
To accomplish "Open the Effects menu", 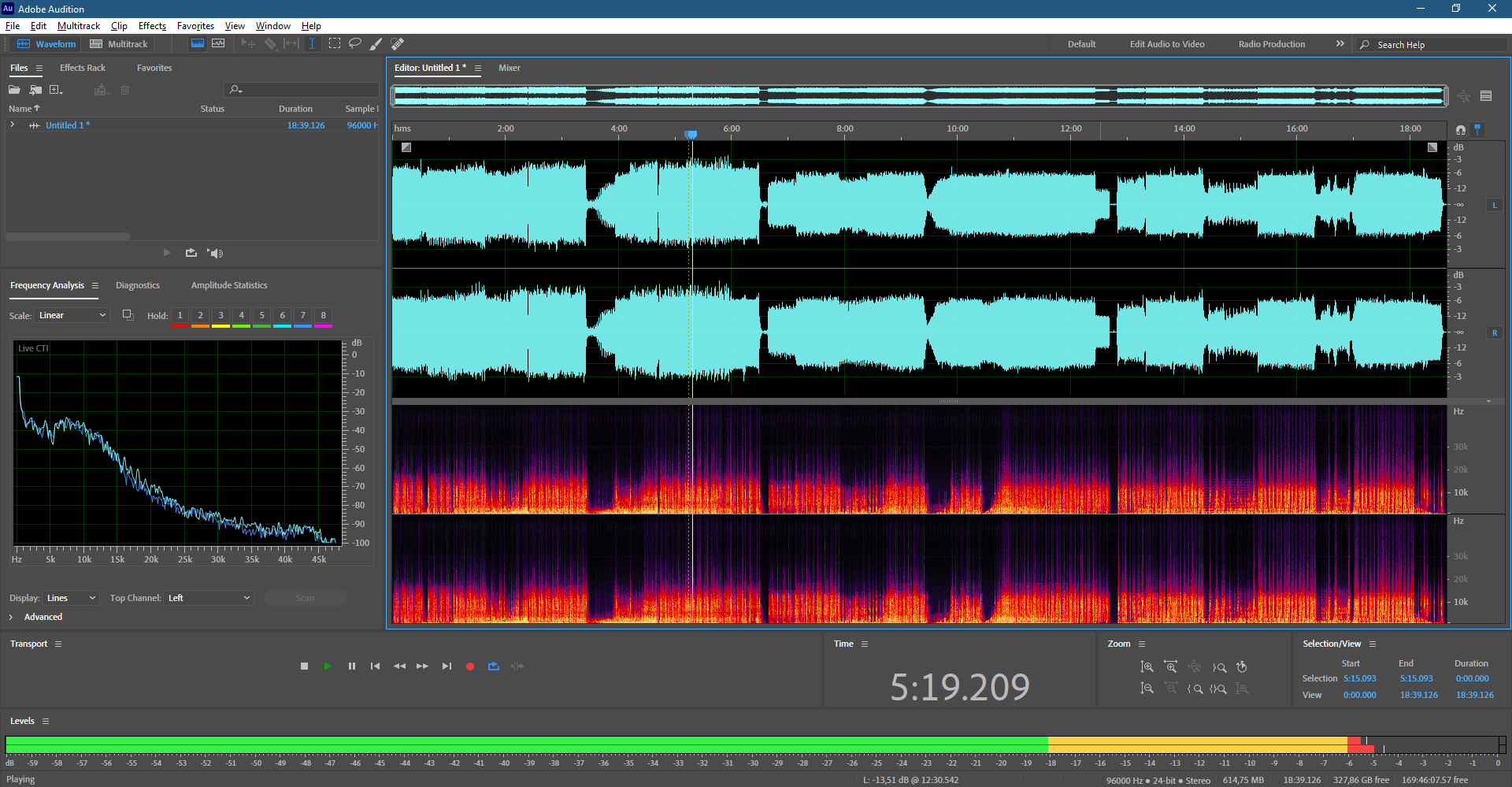I will [152, 26].
